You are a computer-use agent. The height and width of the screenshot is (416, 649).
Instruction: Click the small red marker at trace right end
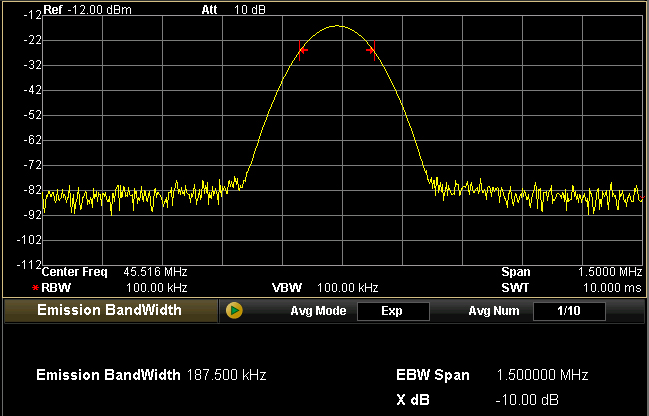642,198
